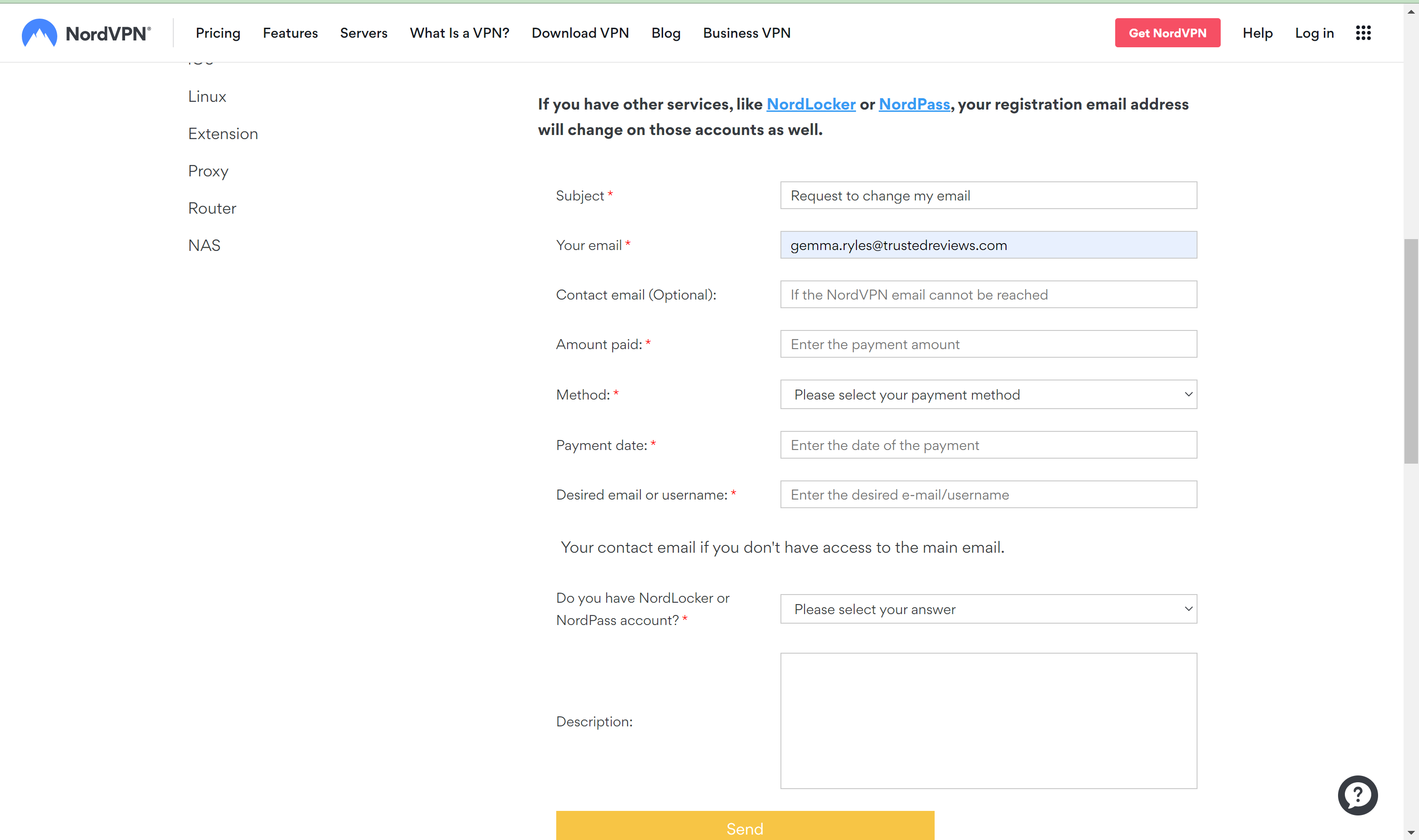
Task: Open the Pricing menu item
Action: click(x=218, y=33)
